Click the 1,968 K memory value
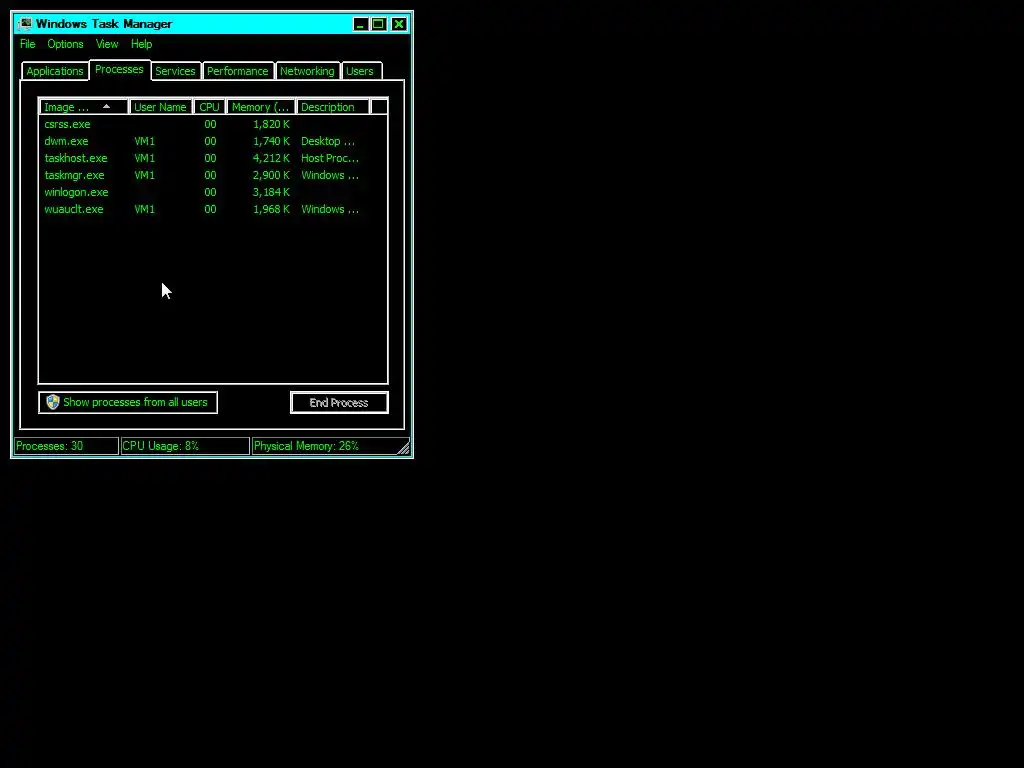This screenshot has width=1024, height=768. (x=271, y=209)
